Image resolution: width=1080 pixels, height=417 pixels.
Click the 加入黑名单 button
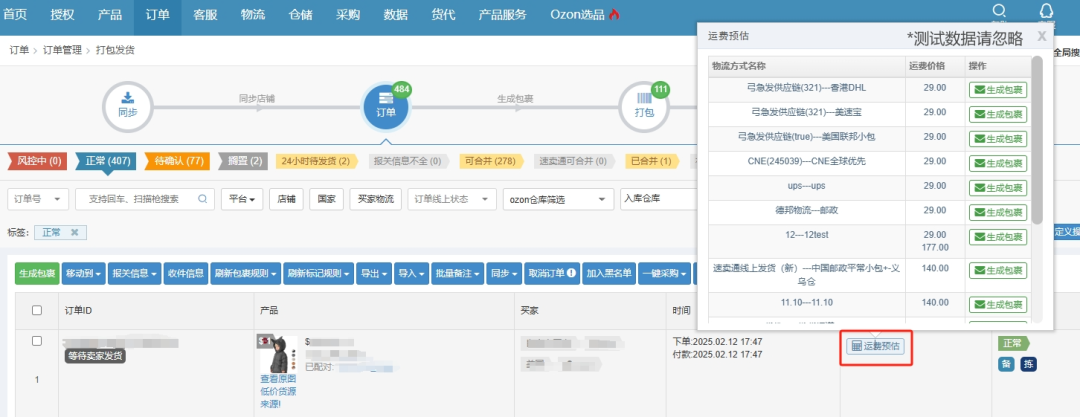click(610, 273)
